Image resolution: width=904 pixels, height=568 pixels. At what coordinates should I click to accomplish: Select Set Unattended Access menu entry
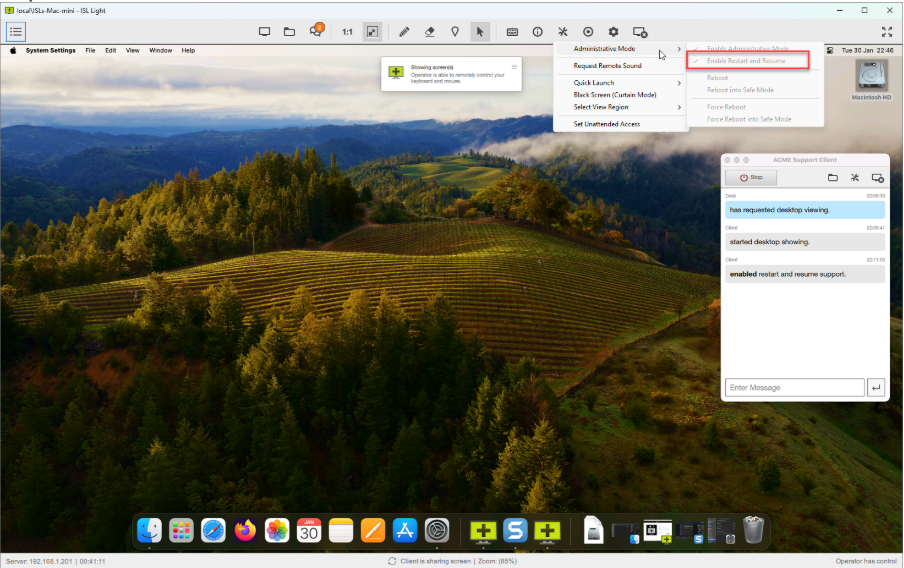(606, 124)
